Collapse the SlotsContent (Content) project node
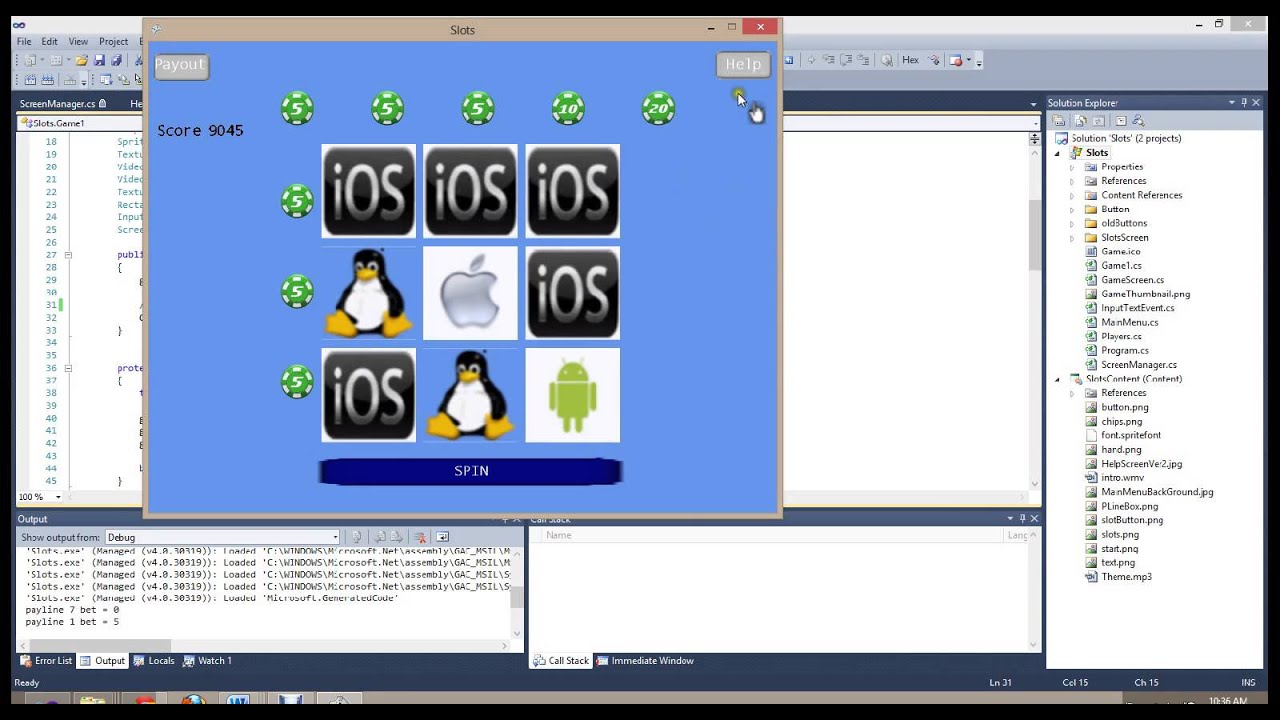 tap(1057, 379)
